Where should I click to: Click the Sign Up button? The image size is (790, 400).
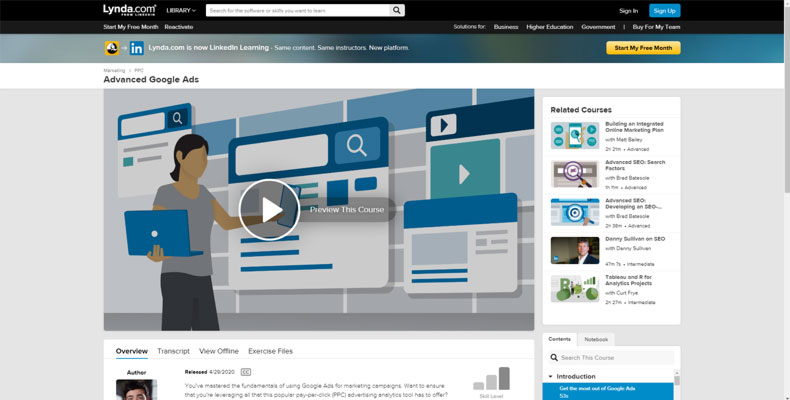click(665, 11)
